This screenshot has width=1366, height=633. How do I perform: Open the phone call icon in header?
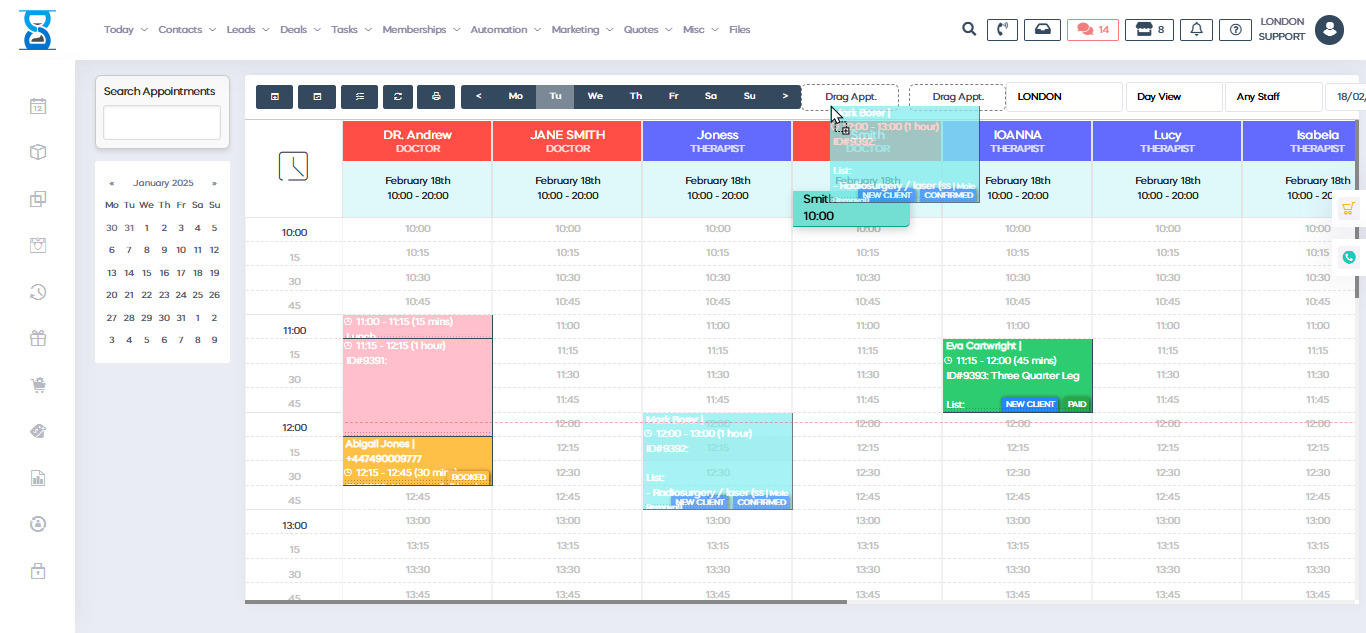pos(1002,30)
